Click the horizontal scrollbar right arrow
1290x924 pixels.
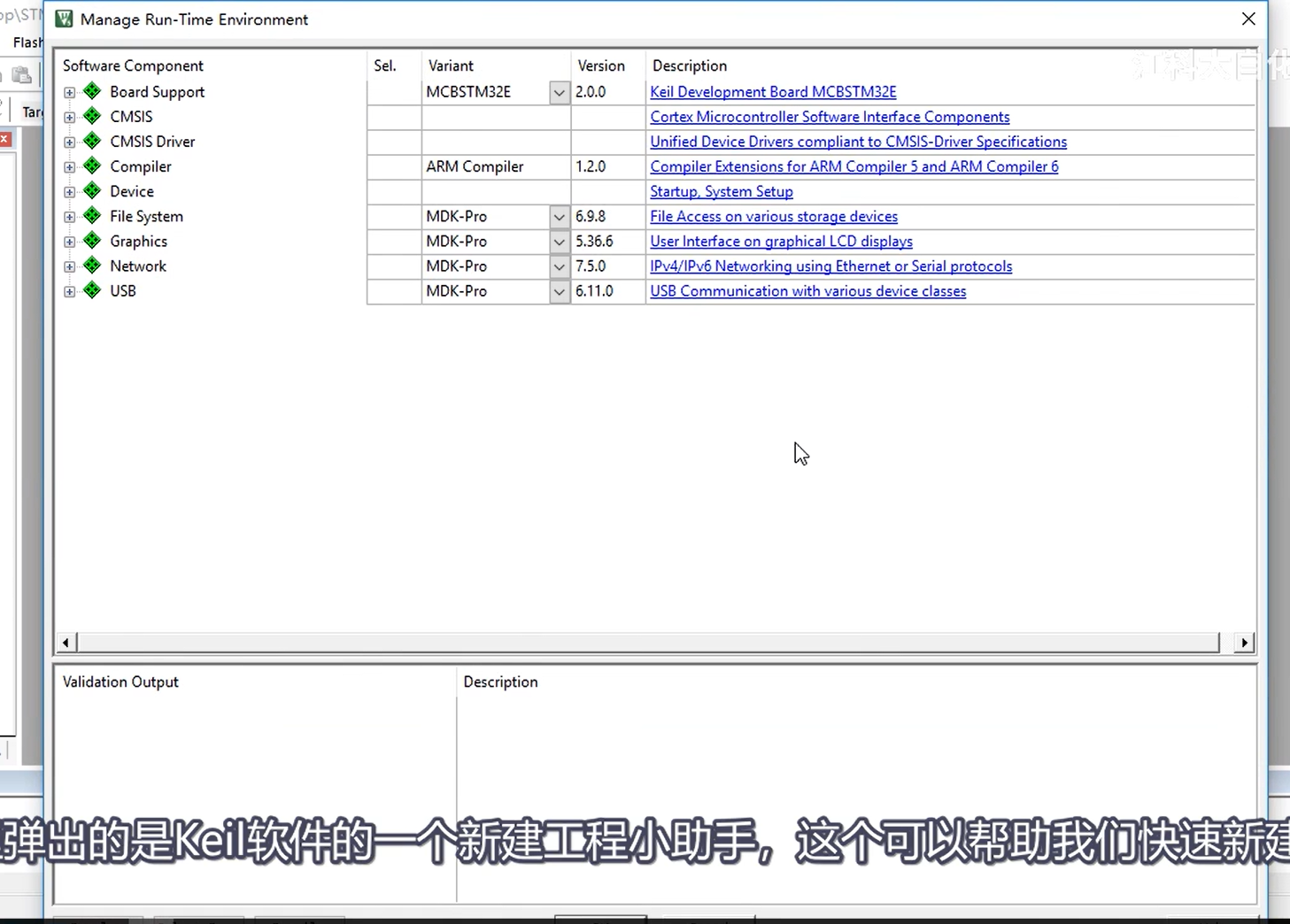tap(1245, 643)
